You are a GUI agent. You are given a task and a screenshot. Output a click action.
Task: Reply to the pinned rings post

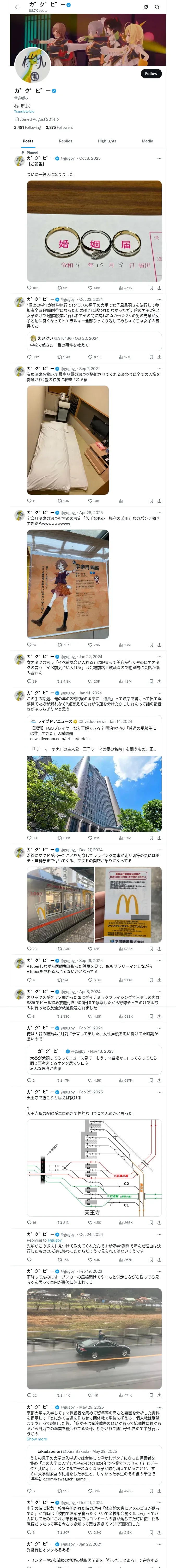[x=32, y=288]
